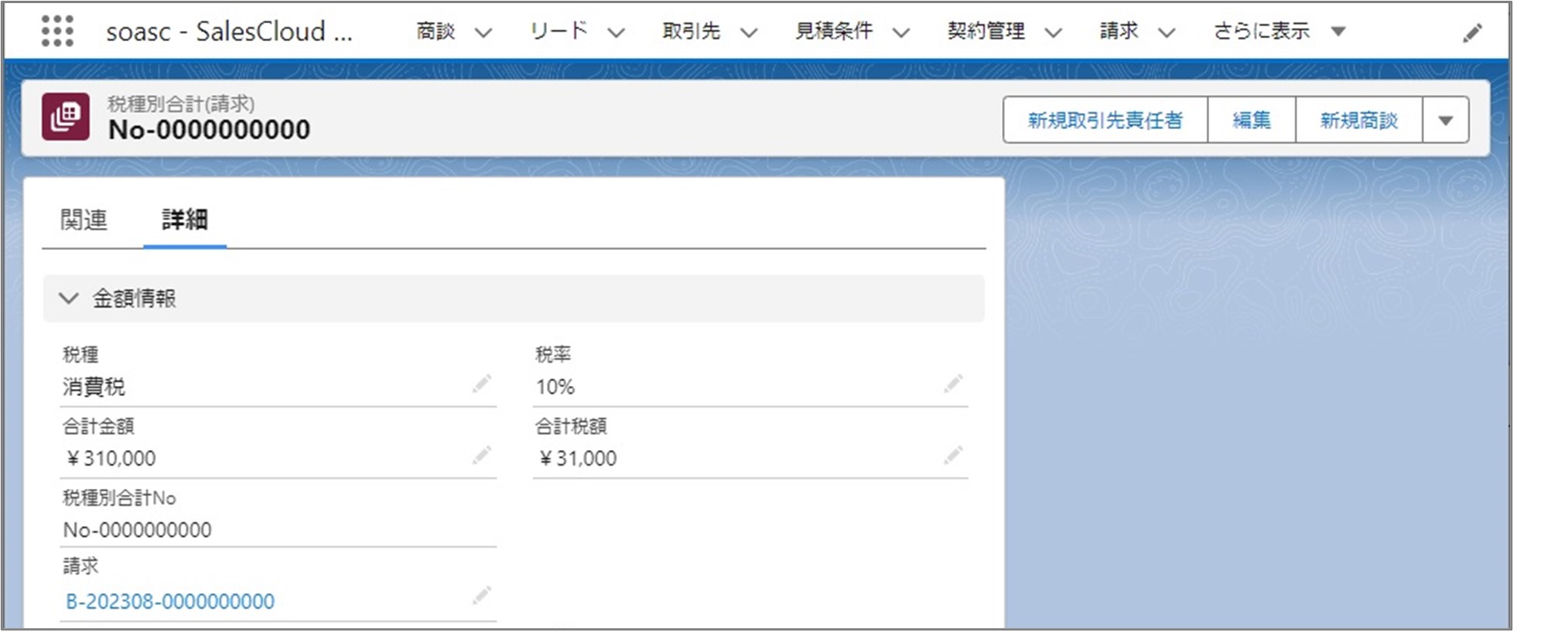
Task: Click the pencil icon to edit the navigation bar
Action: click(1472, 32)
